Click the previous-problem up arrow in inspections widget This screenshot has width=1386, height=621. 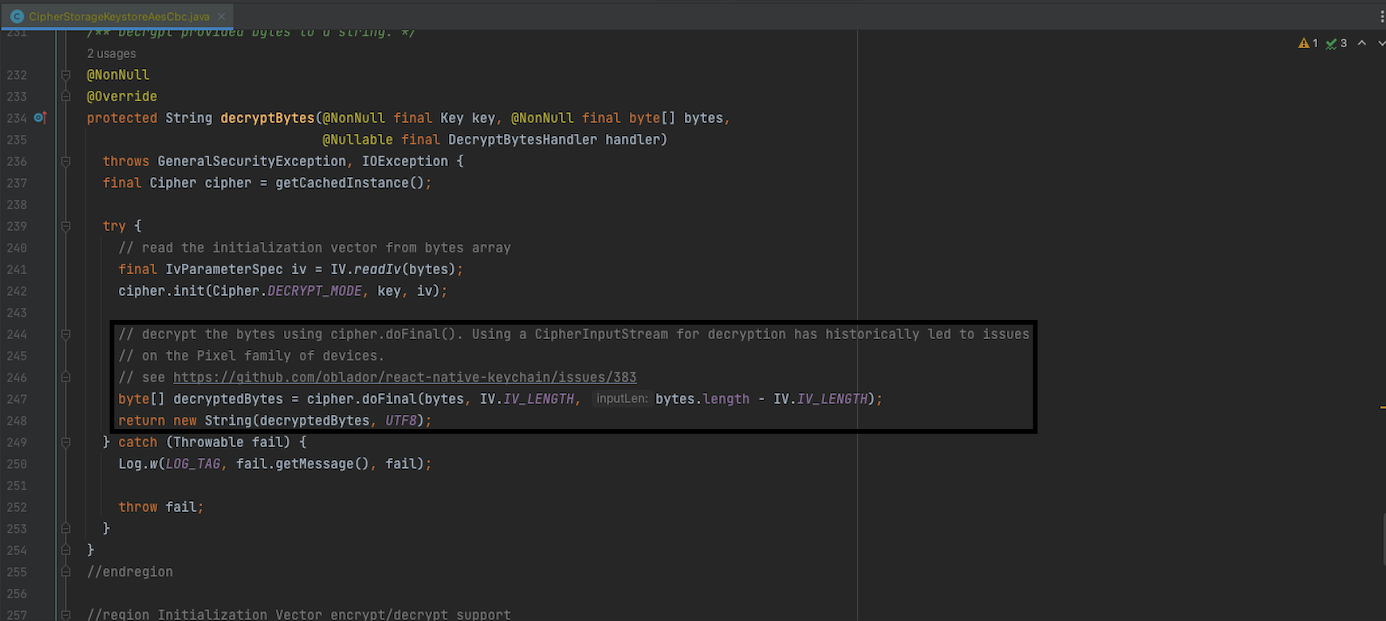[1361, 43]
